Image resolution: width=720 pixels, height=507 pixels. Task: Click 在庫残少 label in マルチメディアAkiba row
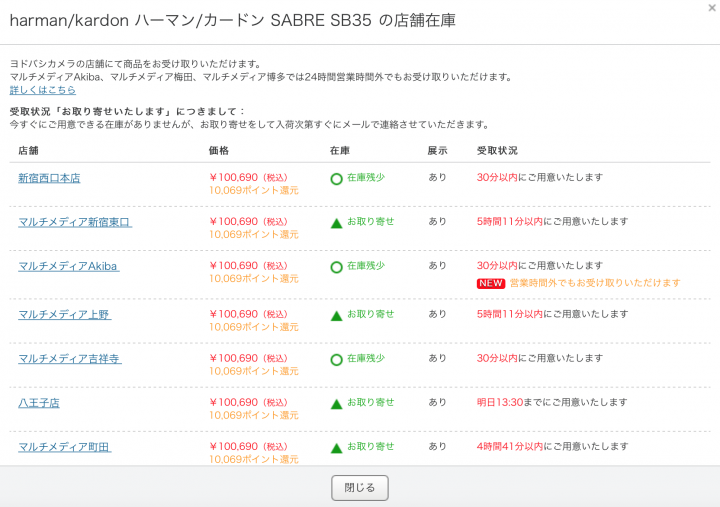[x=366, y=265]
